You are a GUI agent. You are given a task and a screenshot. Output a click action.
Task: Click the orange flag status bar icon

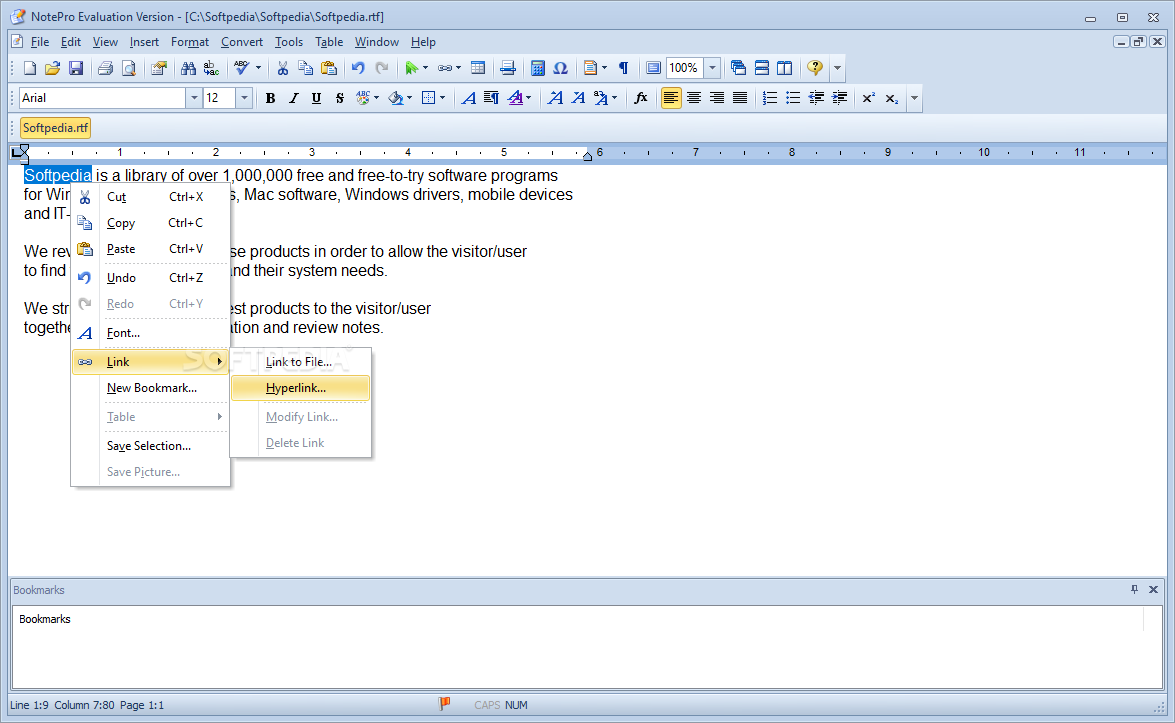point(444,704)
